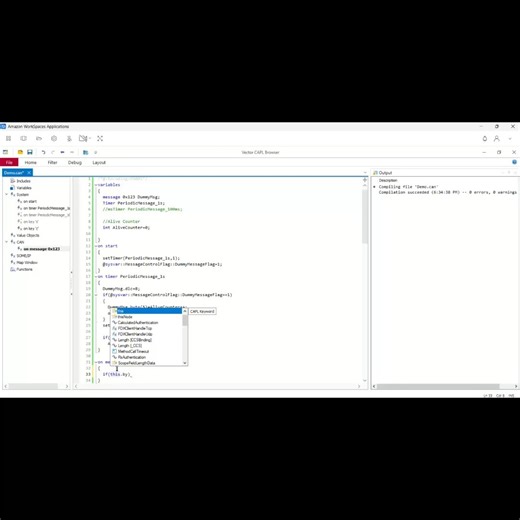Click the WorkSpaces user profile icon
The width and height of the screenshot is (520, 520).
tap(497, 138)
